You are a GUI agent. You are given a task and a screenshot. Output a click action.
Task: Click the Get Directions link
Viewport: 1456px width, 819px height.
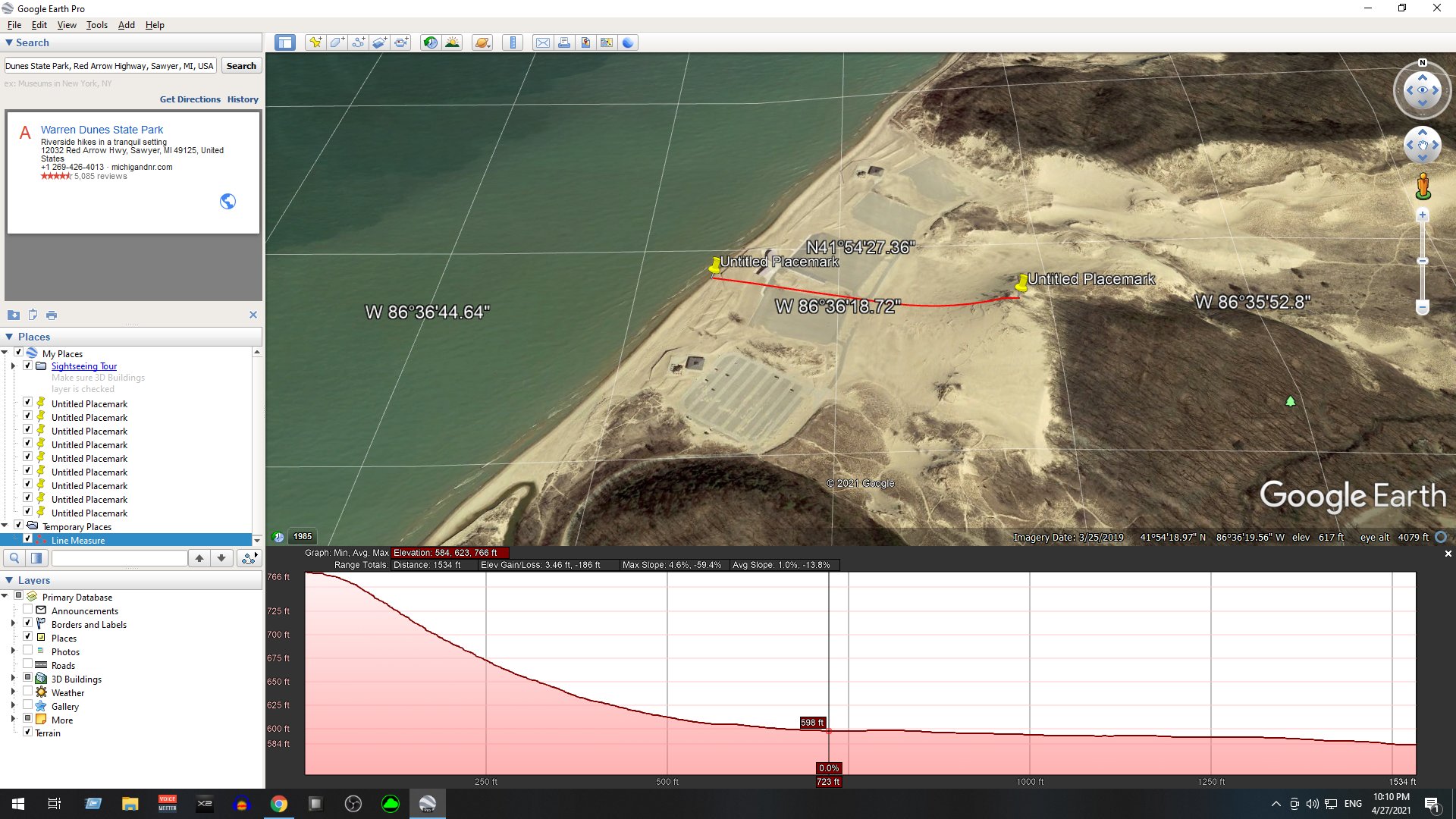pos(190,99)
